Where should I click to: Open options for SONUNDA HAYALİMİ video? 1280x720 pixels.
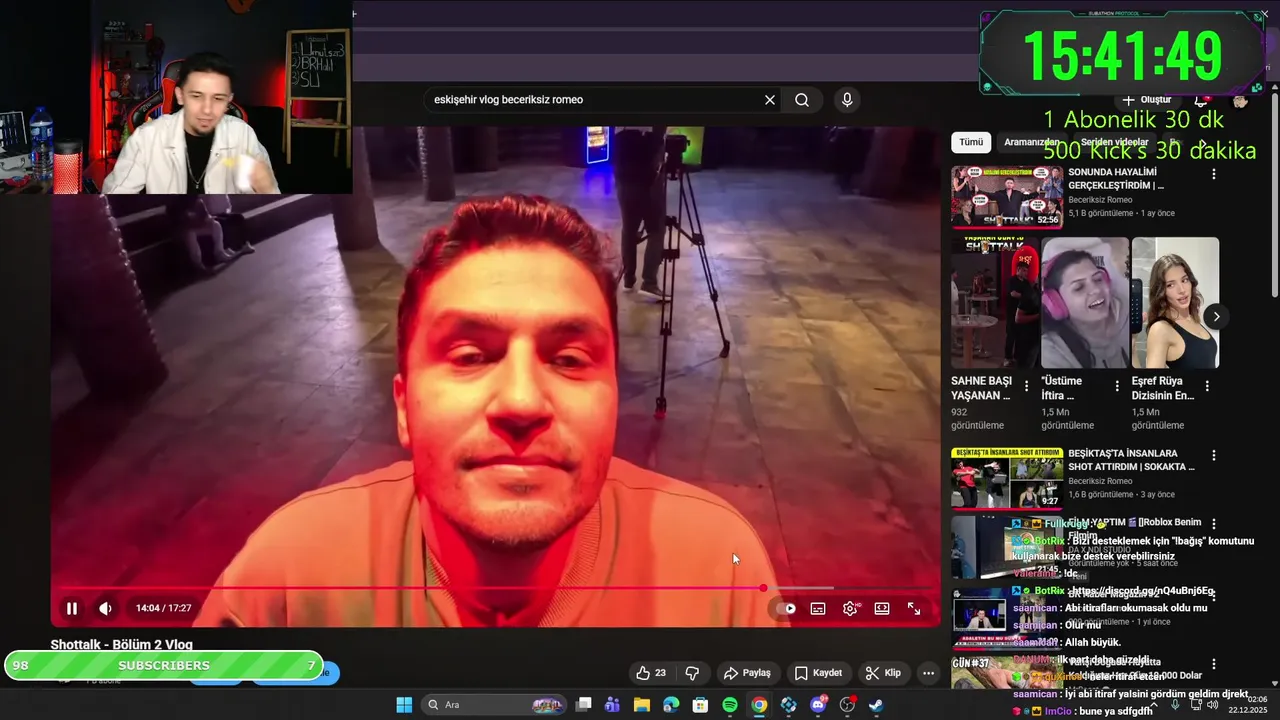pyautogui.click(x=1214, y=174)
